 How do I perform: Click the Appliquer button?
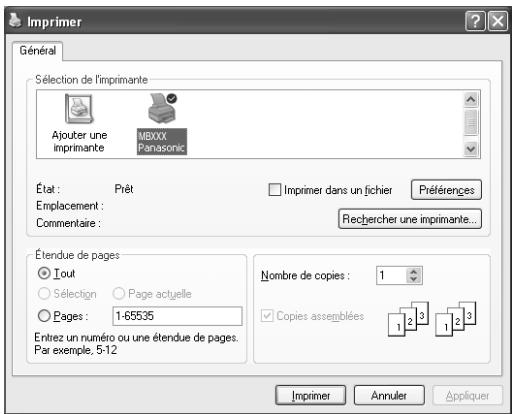[467, 395]
